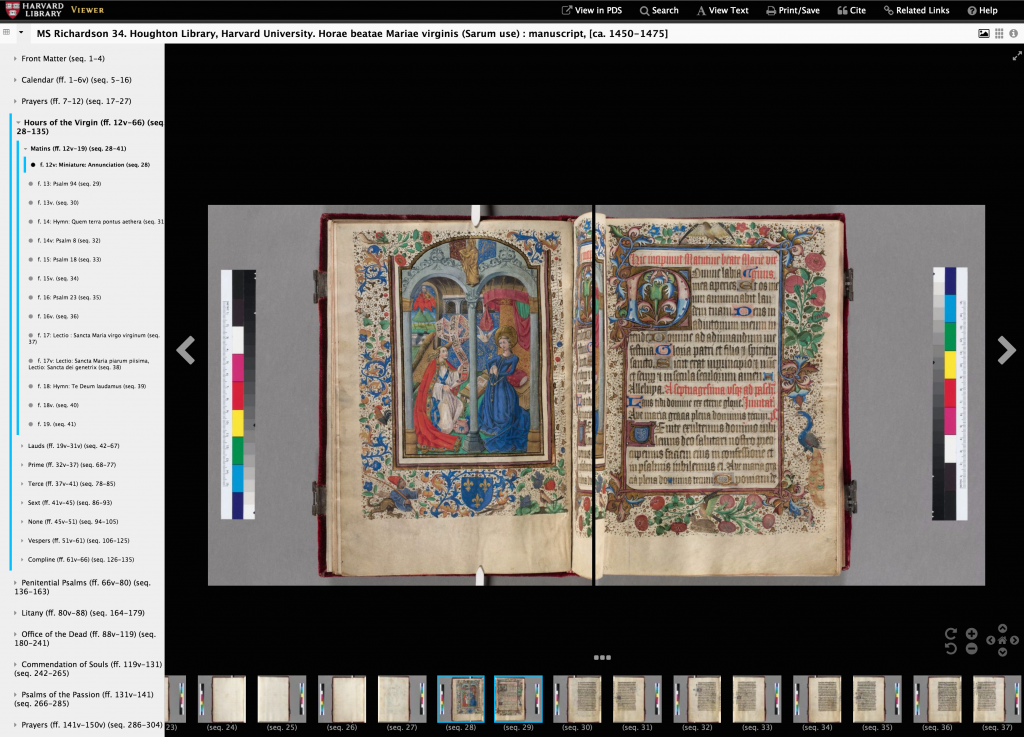1024x737 pixels.
Task: Select f. 18 Hymn: Te Deum laudamus entry
Action: [x=91, y=386]
